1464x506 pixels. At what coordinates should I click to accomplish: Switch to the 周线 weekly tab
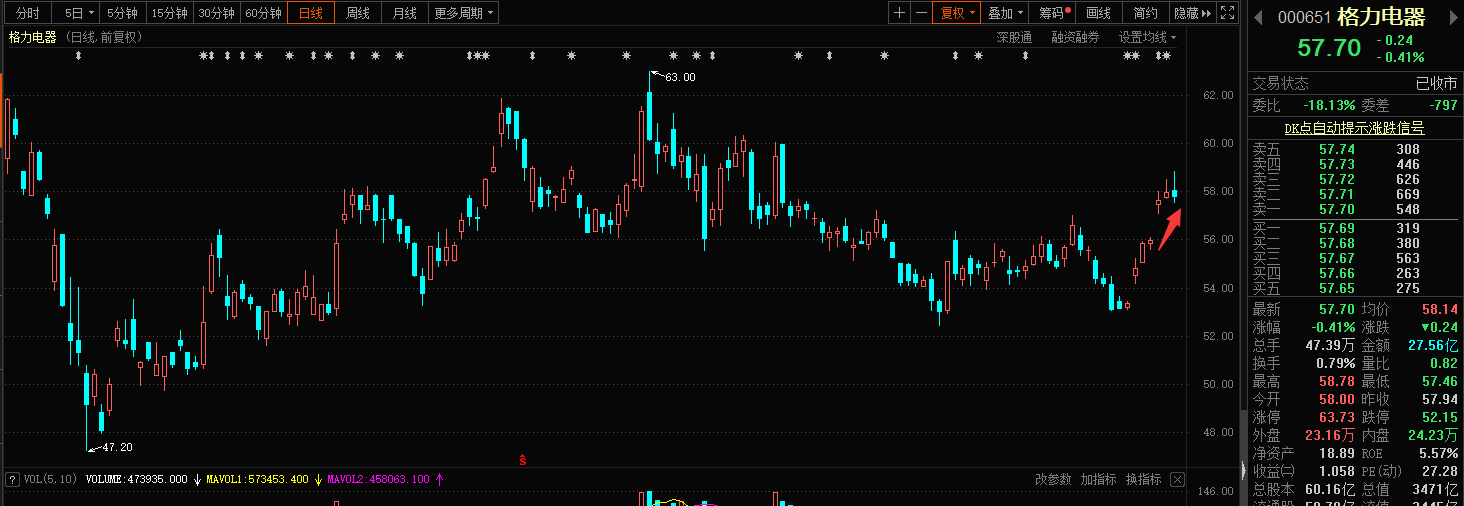point(357,13)
